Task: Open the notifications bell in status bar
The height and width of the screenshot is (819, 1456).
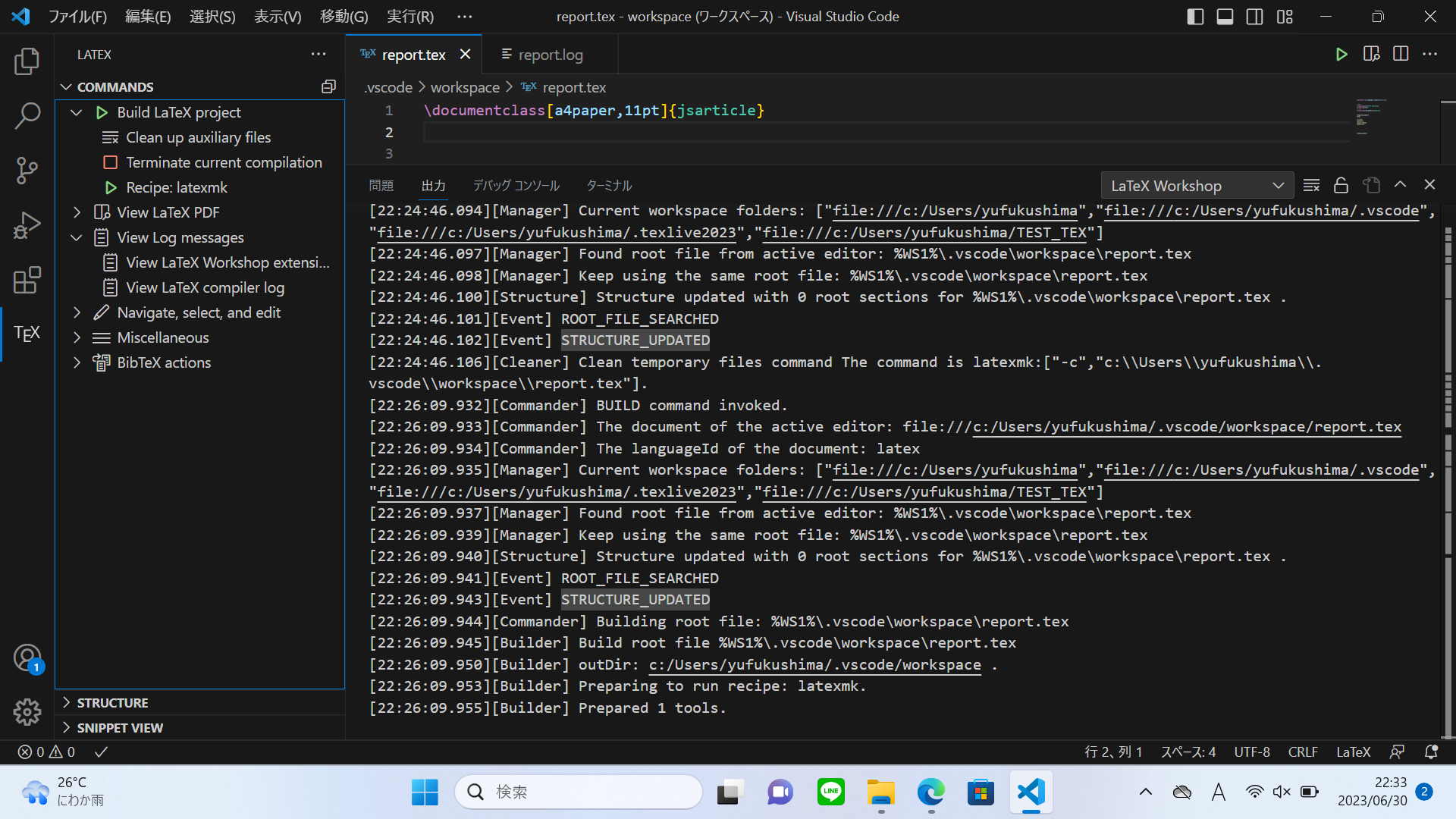Action: click(x=1431, y=752)
